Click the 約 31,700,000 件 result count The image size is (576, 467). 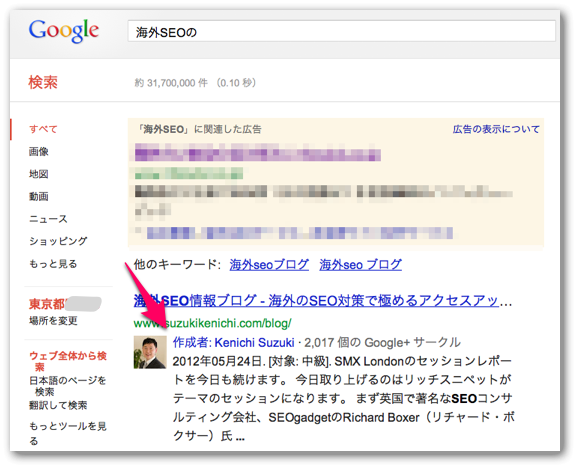(x=171, y=83)
